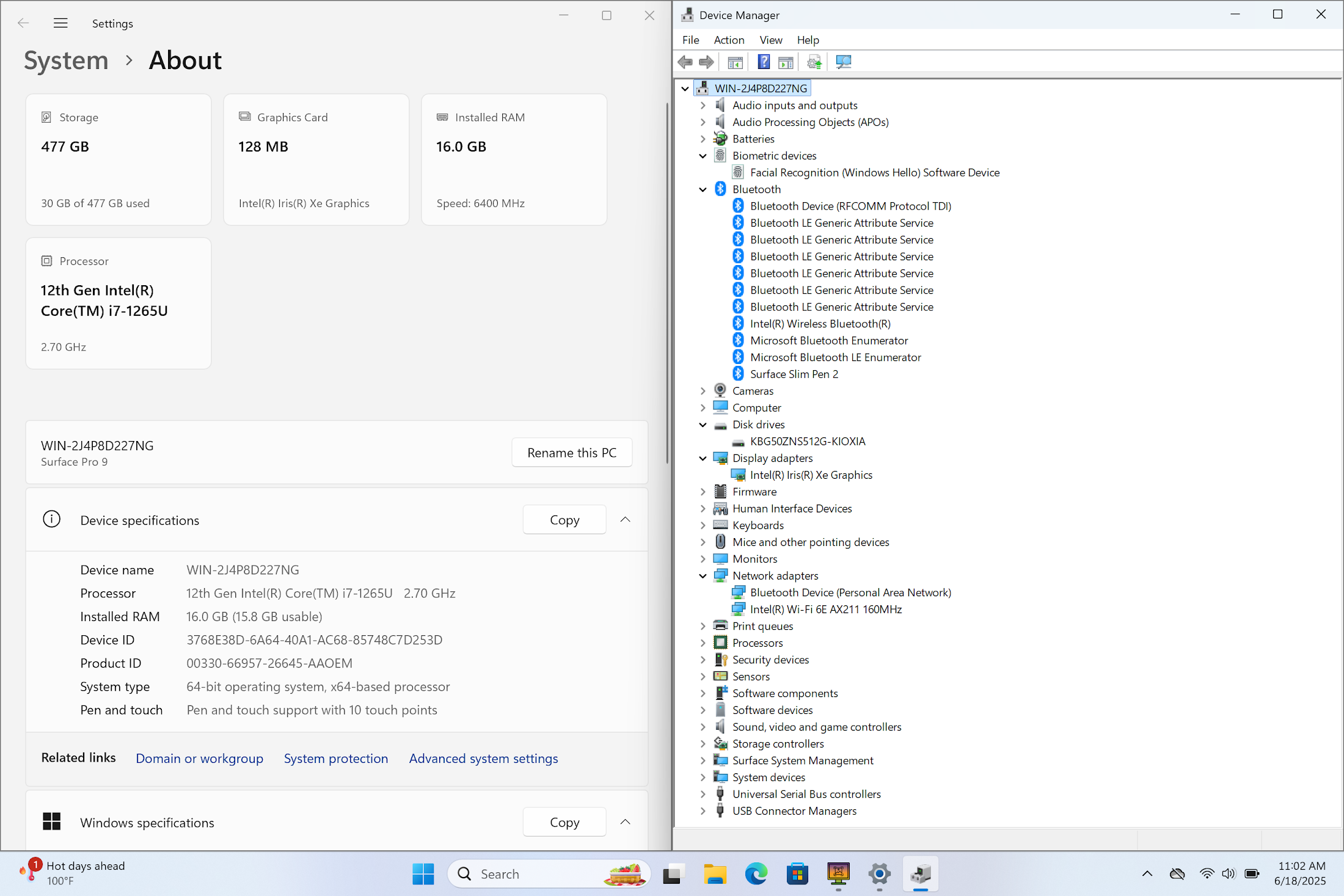Click the battery icon in system tray

pyautogui.click(x=1252, y=874)
